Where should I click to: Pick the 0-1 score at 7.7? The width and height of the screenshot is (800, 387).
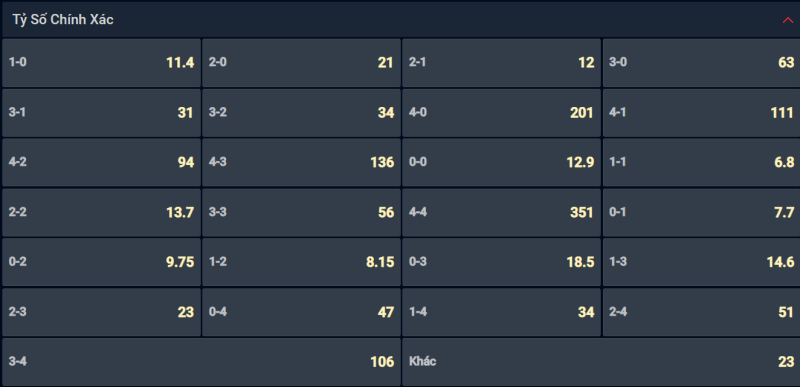[702, 212]
